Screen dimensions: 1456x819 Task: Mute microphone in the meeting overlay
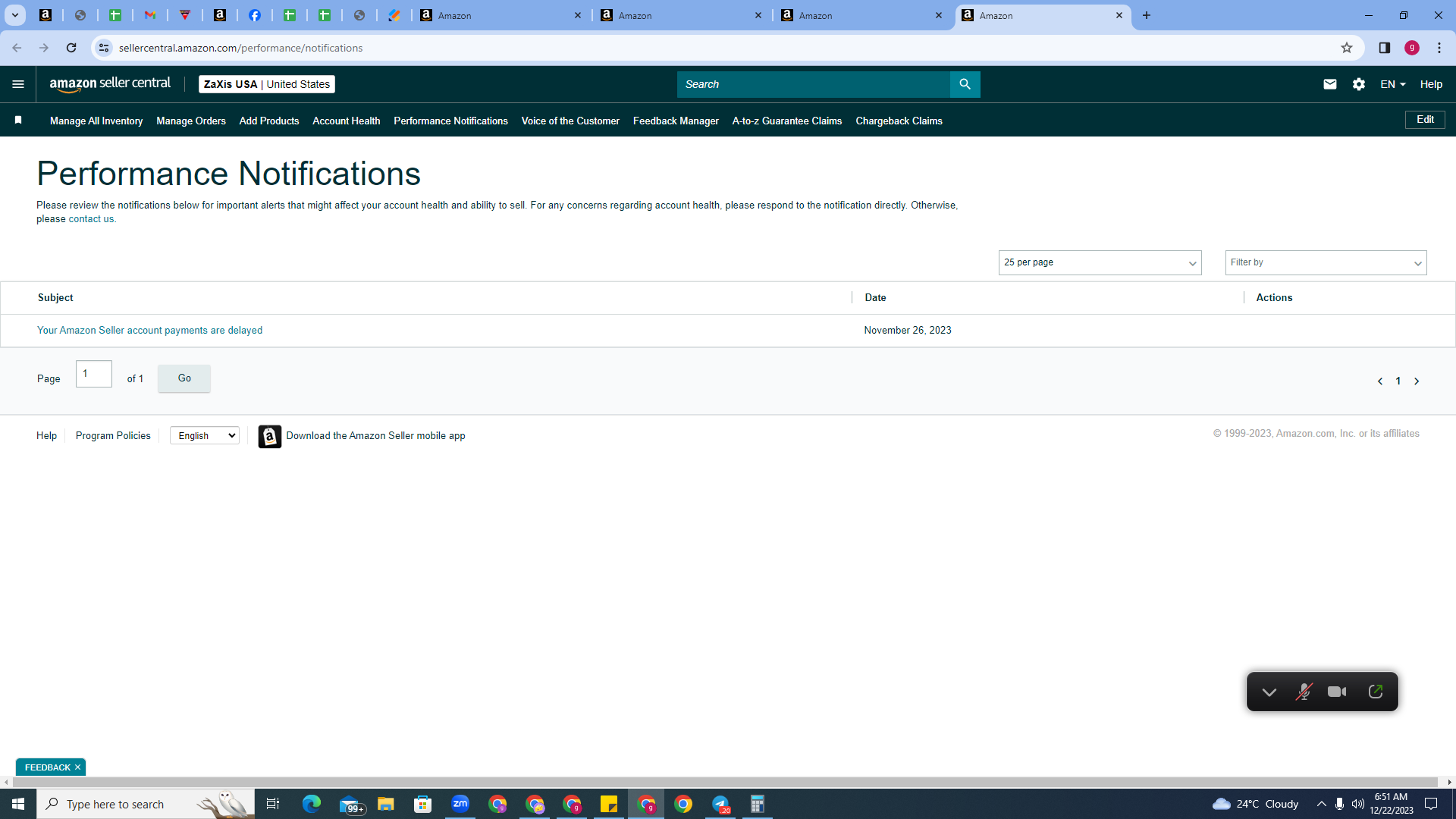click(x=1304, y=692)
